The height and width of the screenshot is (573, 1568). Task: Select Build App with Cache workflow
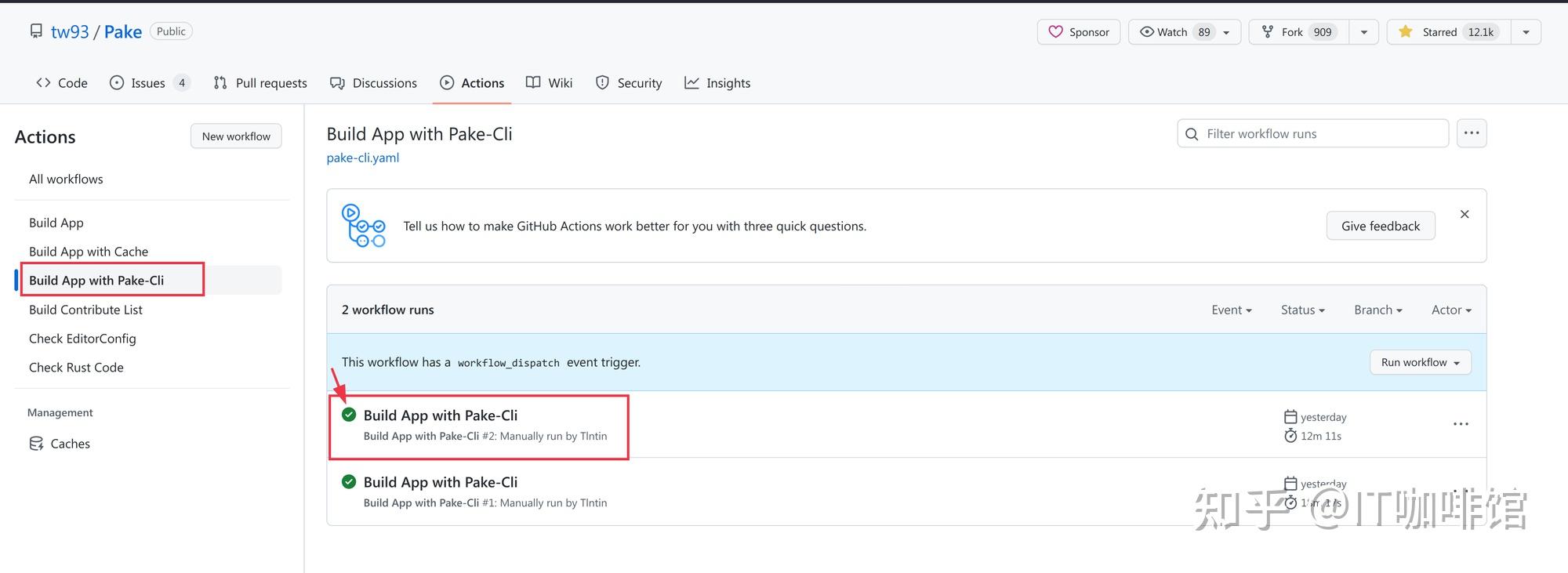coord(89,252)
